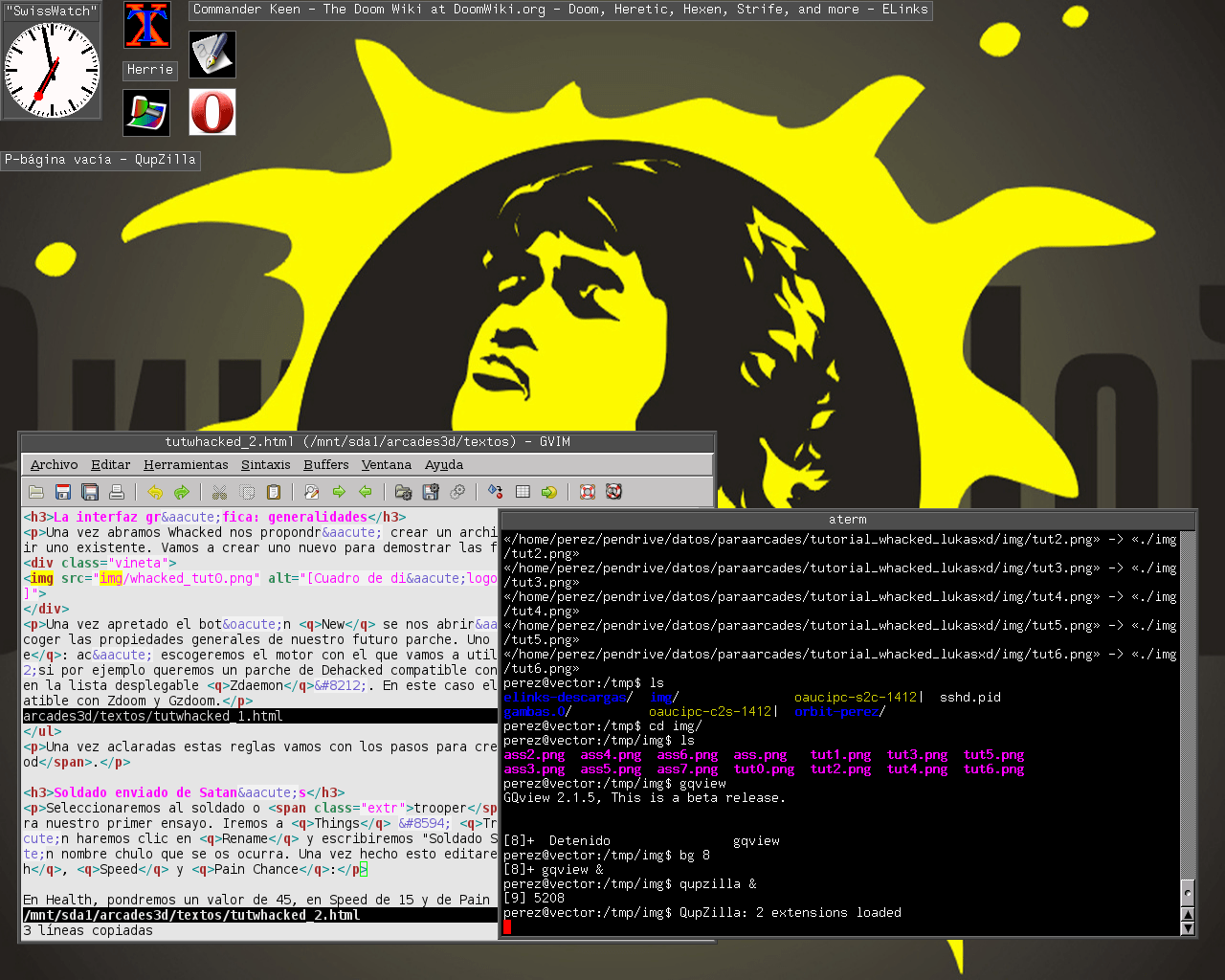Click 'sshd.pid' in the aterm listing

(970, 698)
